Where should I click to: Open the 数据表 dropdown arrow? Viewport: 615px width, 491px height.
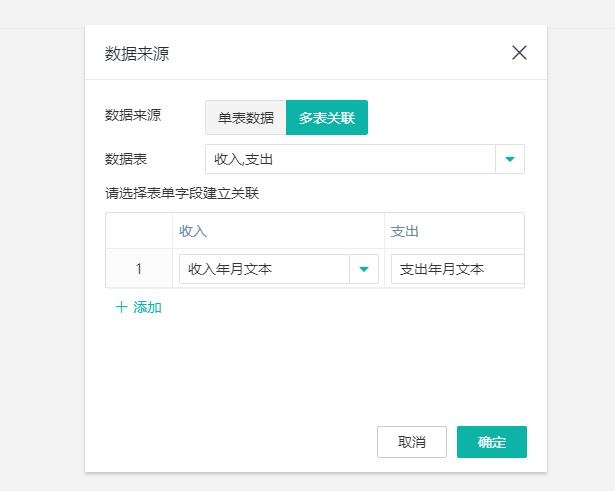(x=510, y=159)
